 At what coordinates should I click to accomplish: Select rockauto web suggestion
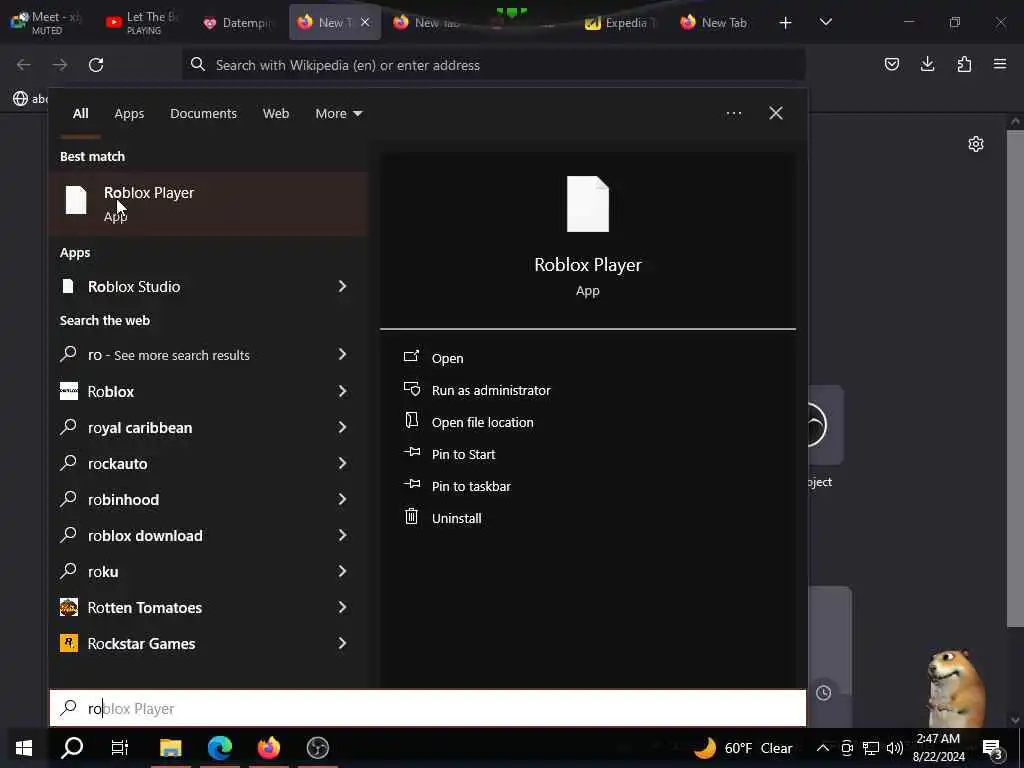[118, 464]
